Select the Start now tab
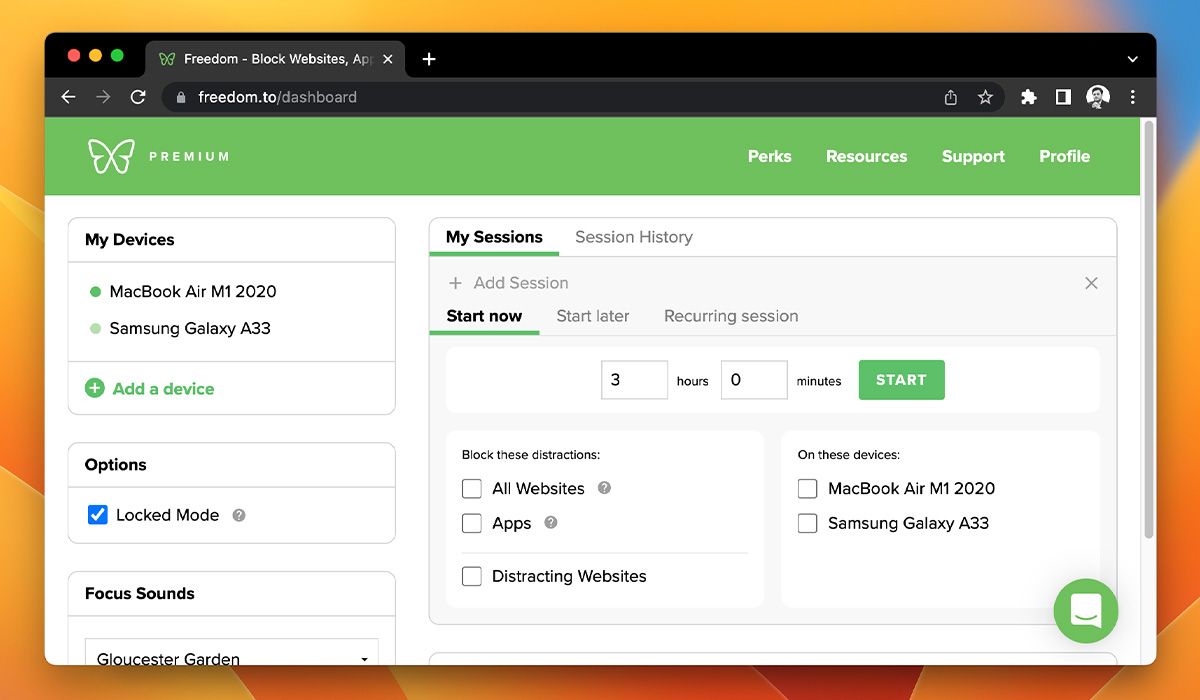 (x=484, y=316)
